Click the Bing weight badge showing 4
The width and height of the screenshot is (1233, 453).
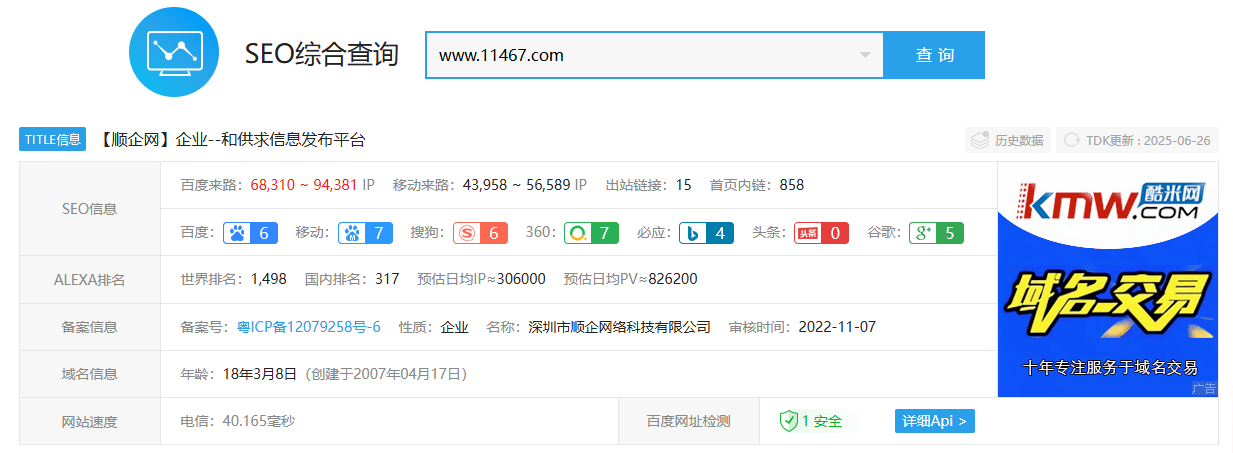tap(706, 233)
